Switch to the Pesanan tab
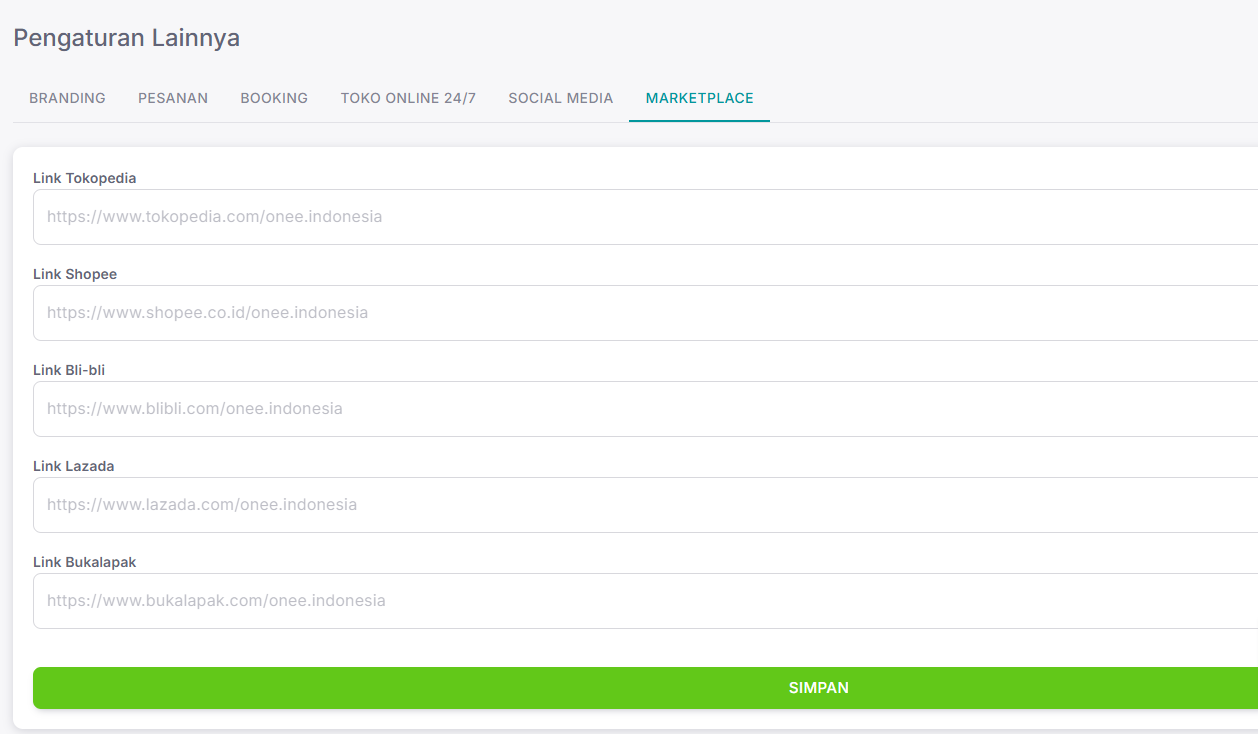Image resolution: width=1258 pixels, height=734 pixels. pyautogui.click(x=173, y=98)
